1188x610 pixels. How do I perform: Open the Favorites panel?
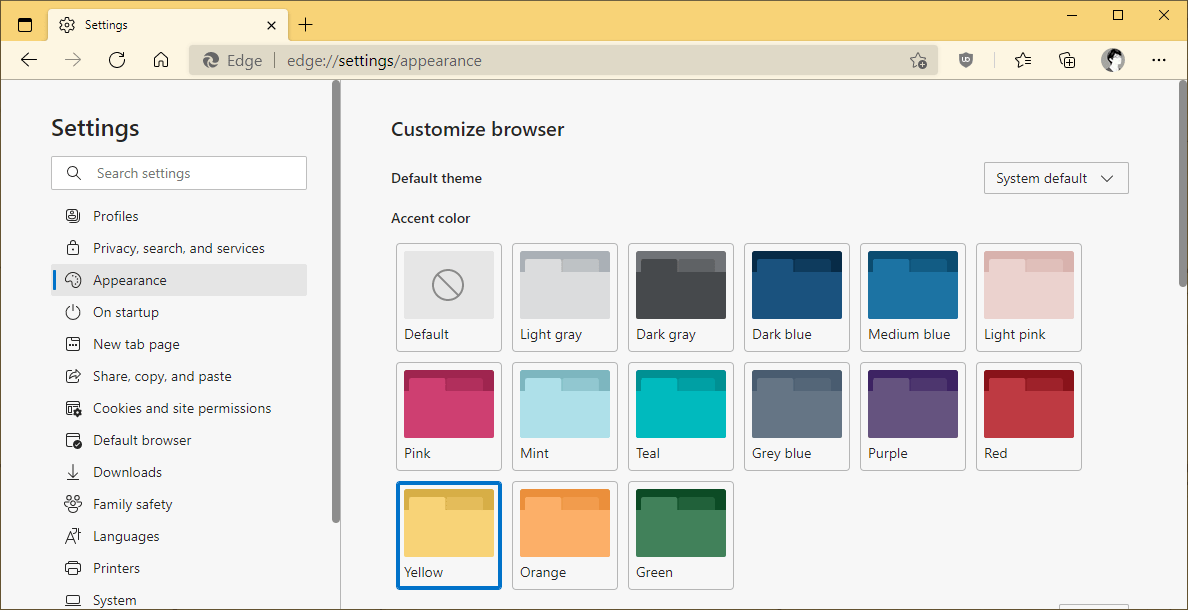1023,60
